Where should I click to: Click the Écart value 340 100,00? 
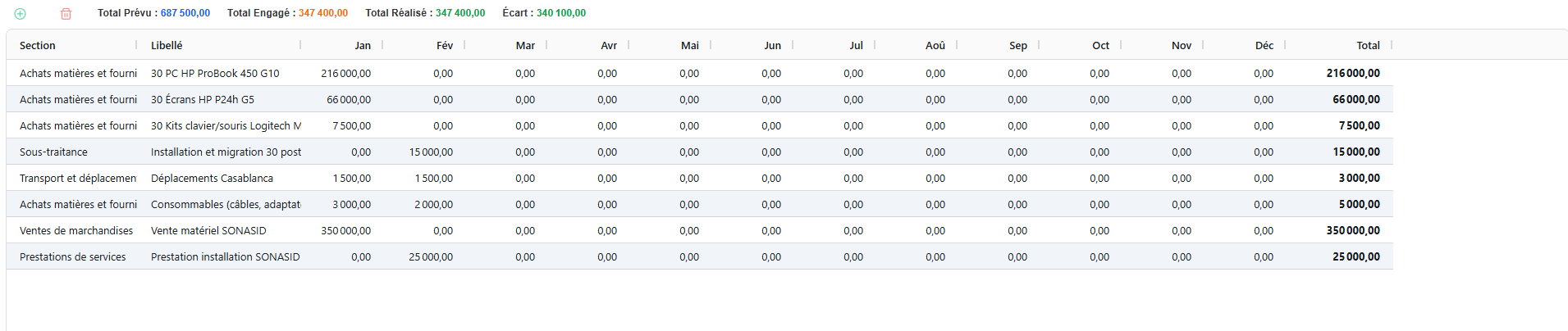tap(560, 13)
